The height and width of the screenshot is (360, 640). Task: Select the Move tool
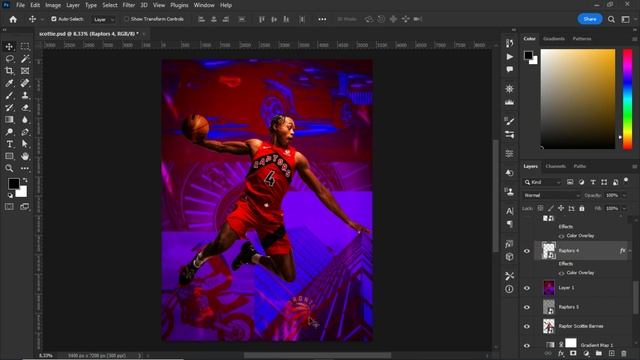coord(9,46)
